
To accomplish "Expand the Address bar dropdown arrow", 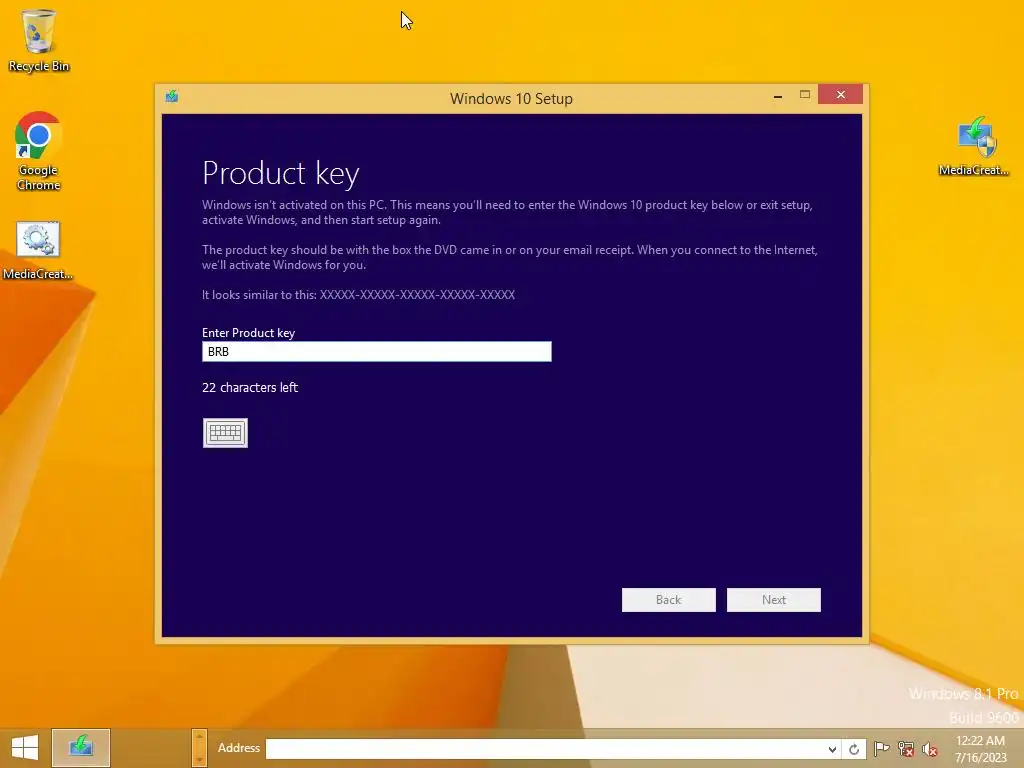I will (832, 749).
